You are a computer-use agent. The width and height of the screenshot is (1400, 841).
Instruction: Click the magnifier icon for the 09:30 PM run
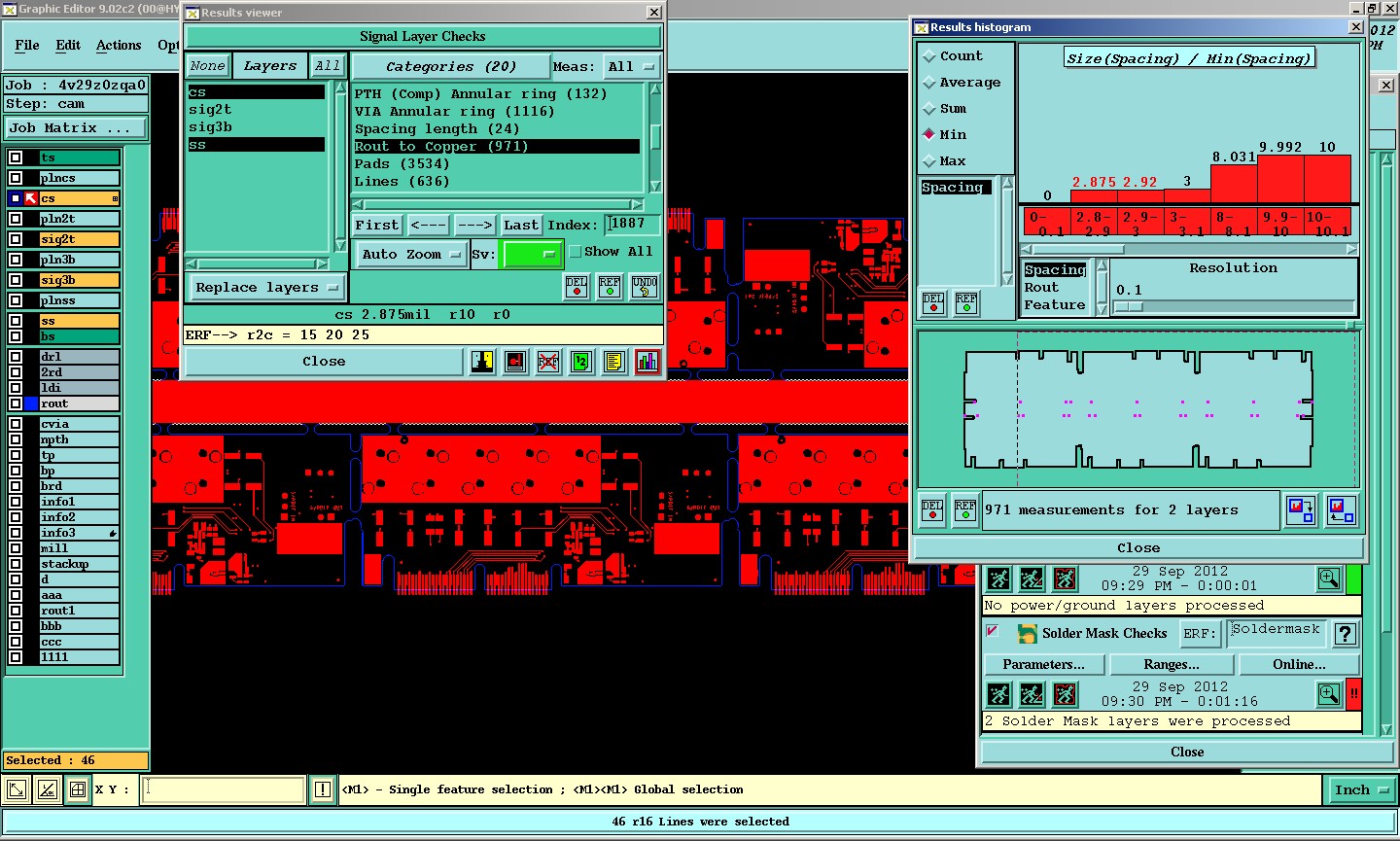[1329, 694]
